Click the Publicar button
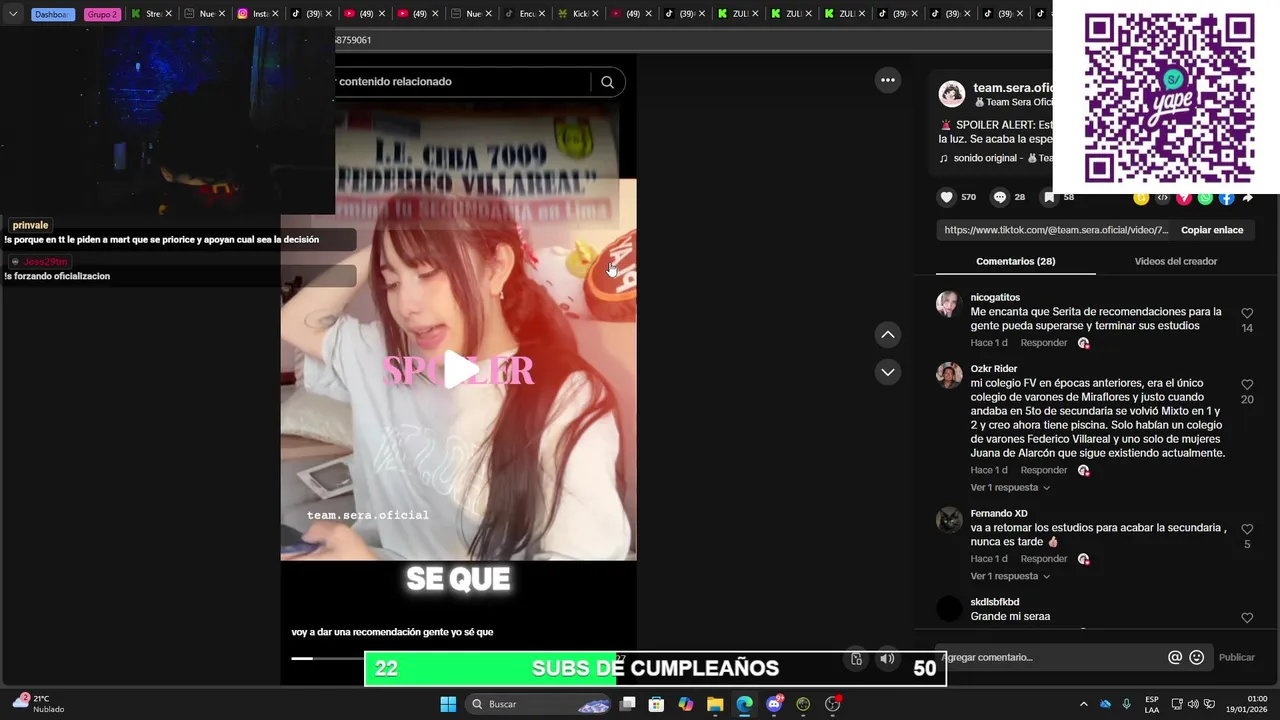Viewport: 1280px width, 720px height. point(1236,657)
